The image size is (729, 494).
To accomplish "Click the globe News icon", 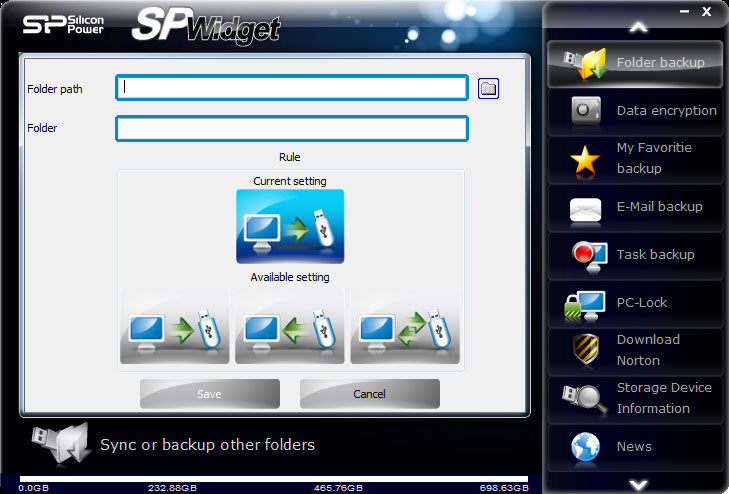I will (585, 447).
